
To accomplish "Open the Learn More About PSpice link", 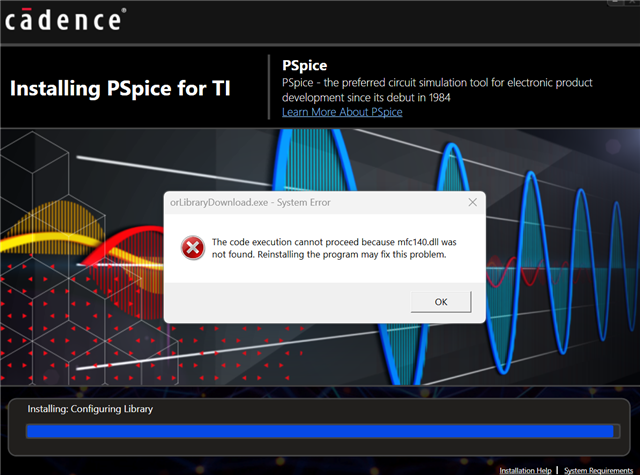I will (342, 112).
